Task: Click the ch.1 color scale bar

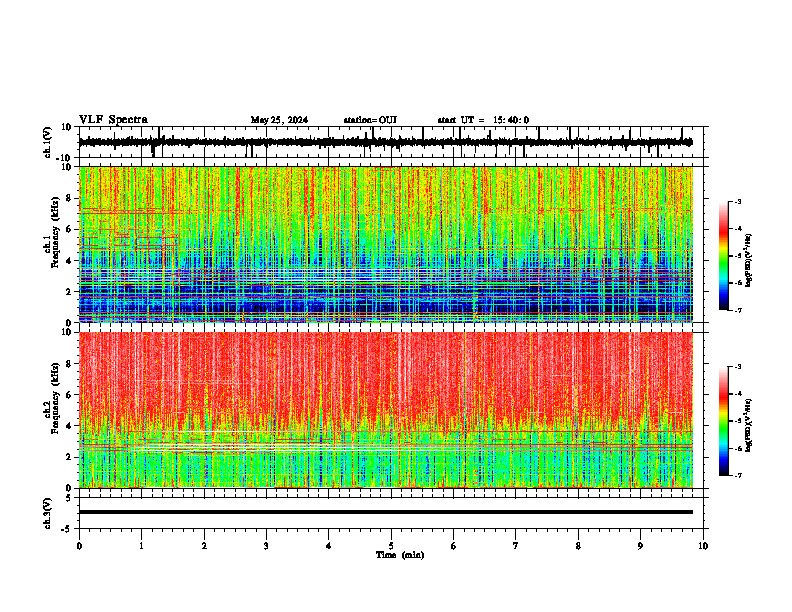Action: pos(724,256)
